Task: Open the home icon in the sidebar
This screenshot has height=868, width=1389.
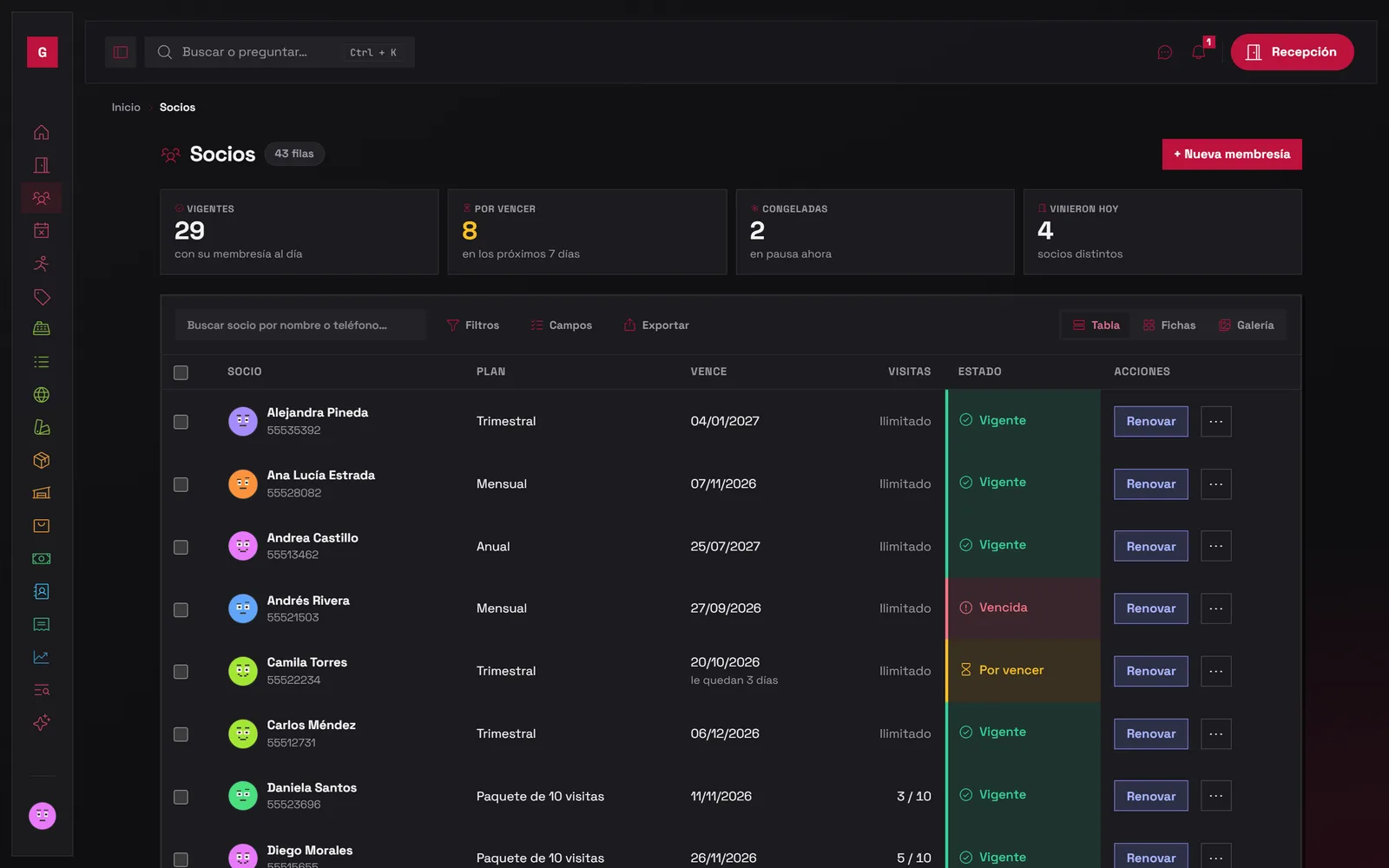Action: point(41,132)
